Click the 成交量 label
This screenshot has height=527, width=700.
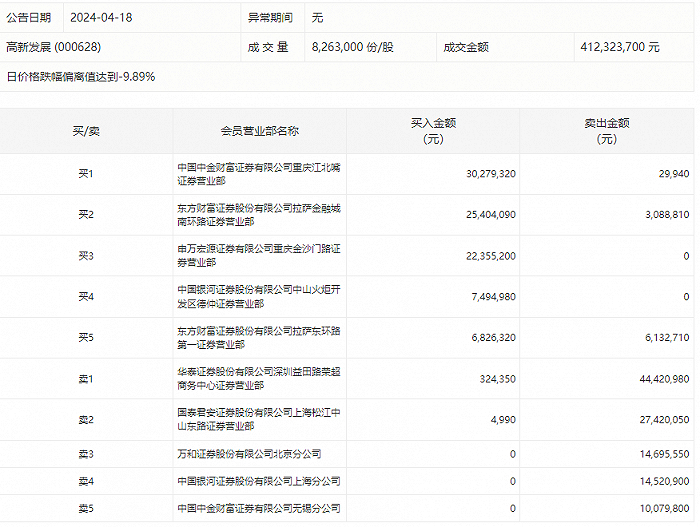click(268, 47)
